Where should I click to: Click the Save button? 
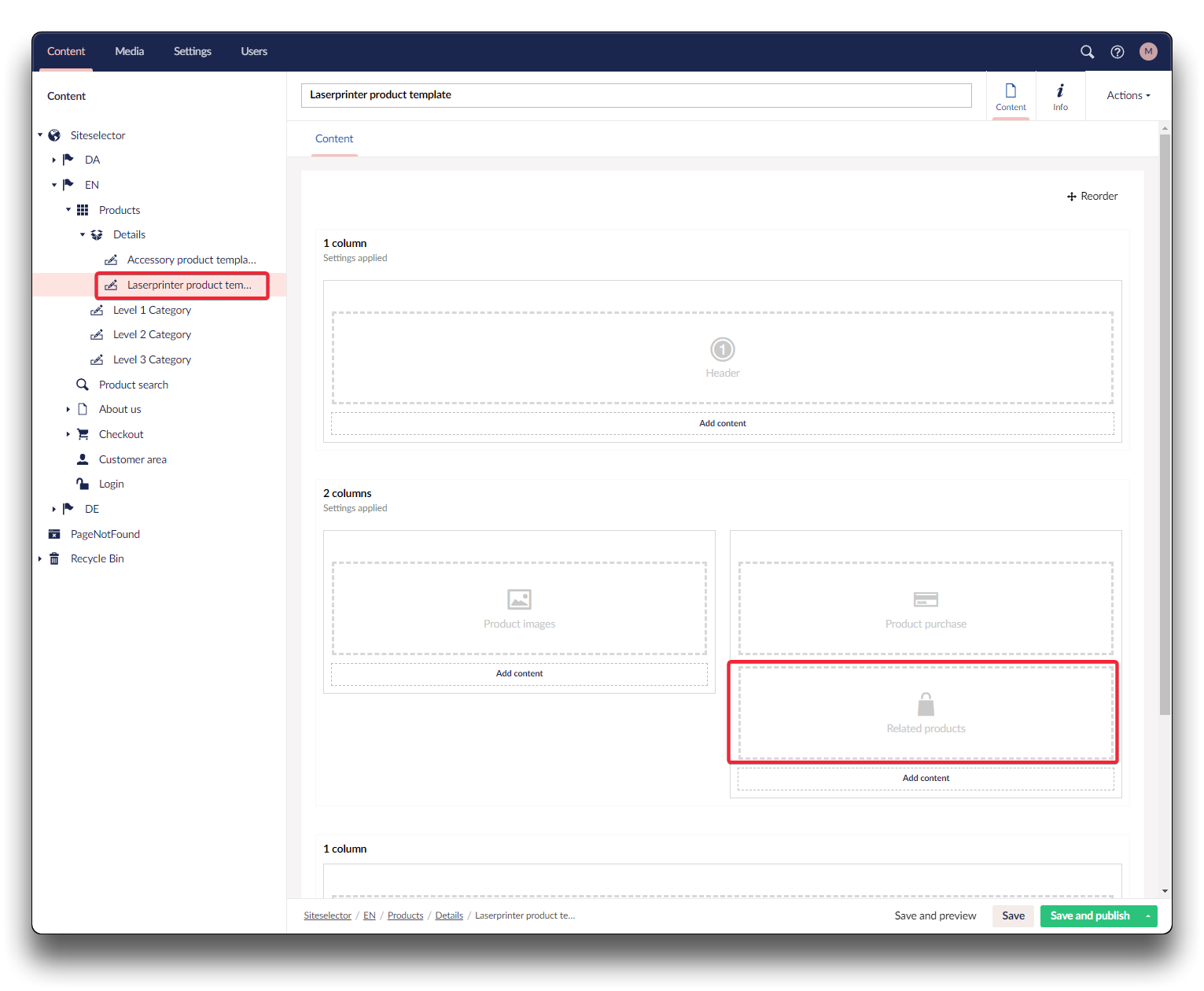(1013, 916)
